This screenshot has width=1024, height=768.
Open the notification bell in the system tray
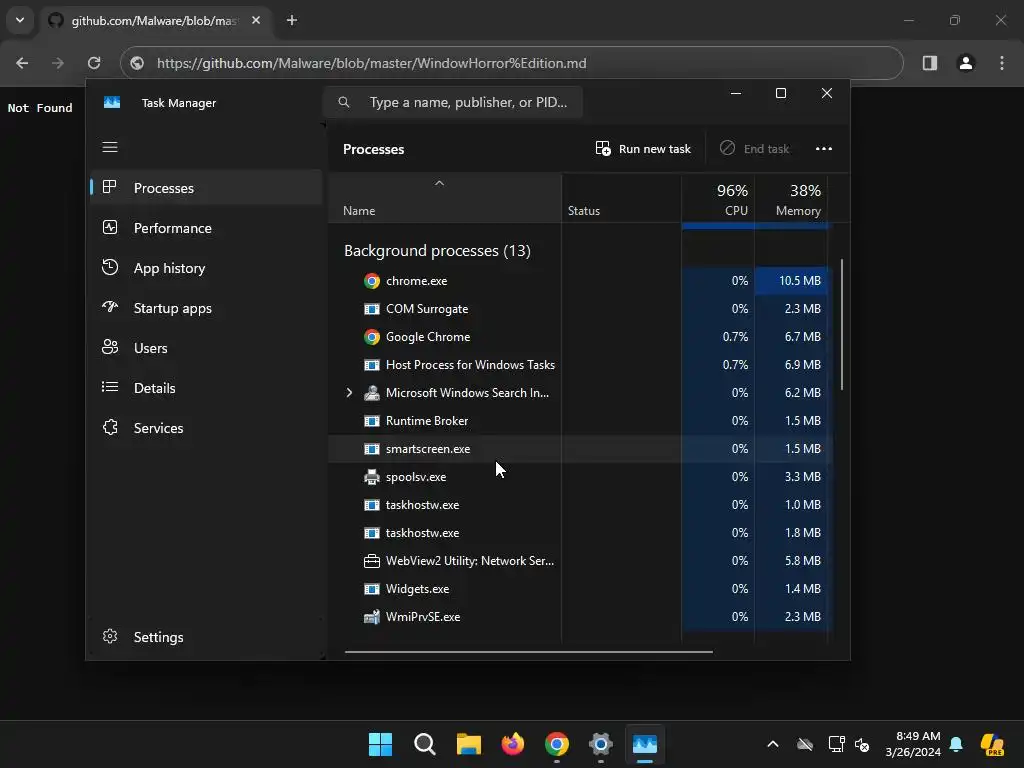click(x=956, y=744)
